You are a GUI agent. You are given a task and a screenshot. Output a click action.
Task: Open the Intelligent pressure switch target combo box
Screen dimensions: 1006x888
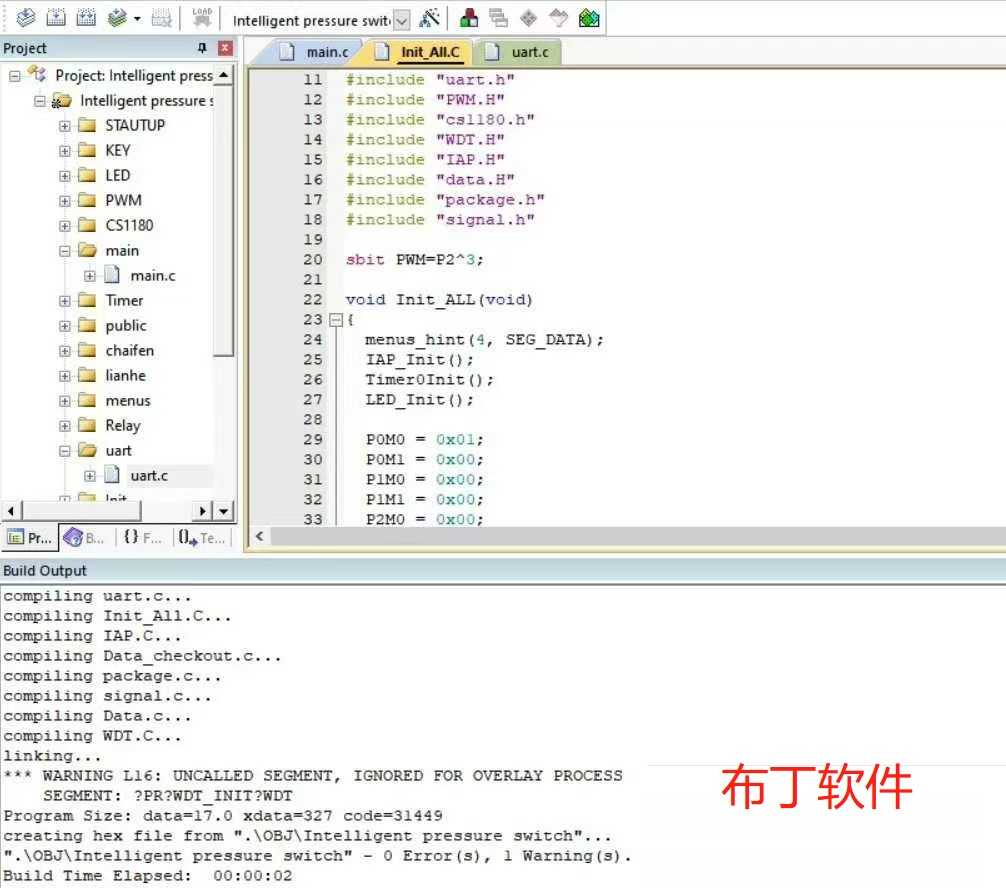(x=402, y=21)
